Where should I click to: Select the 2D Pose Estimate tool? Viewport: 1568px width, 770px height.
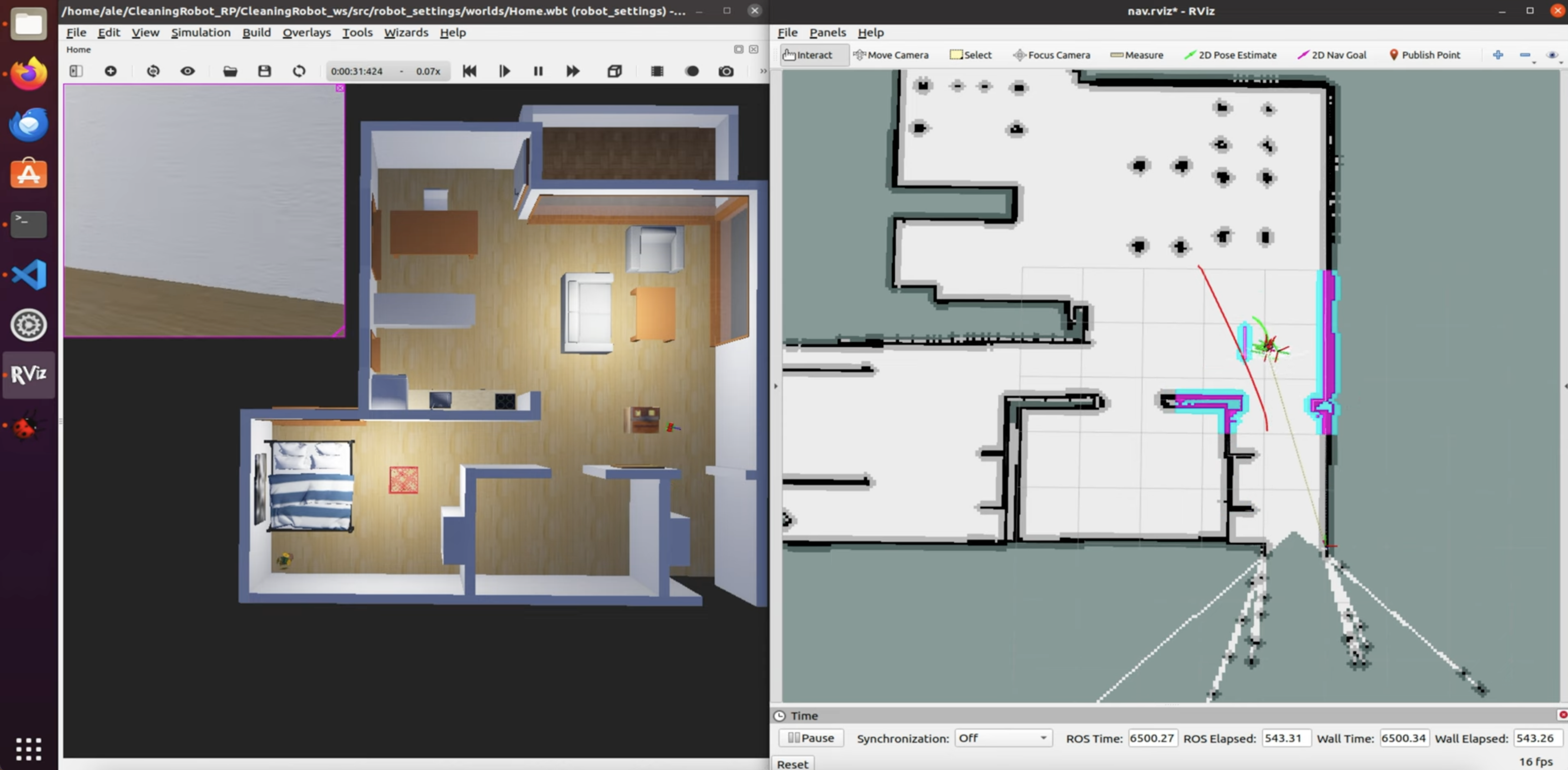point(1230,55)
